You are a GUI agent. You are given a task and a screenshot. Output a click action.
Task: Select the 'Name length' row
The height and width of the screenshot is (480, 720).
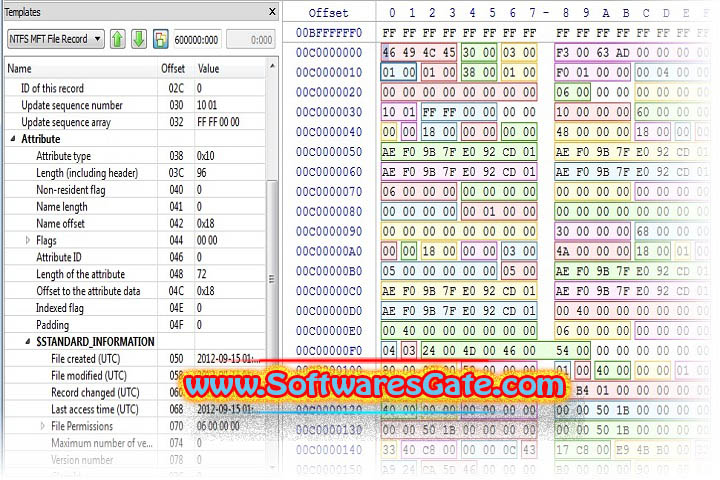[135, 206]
